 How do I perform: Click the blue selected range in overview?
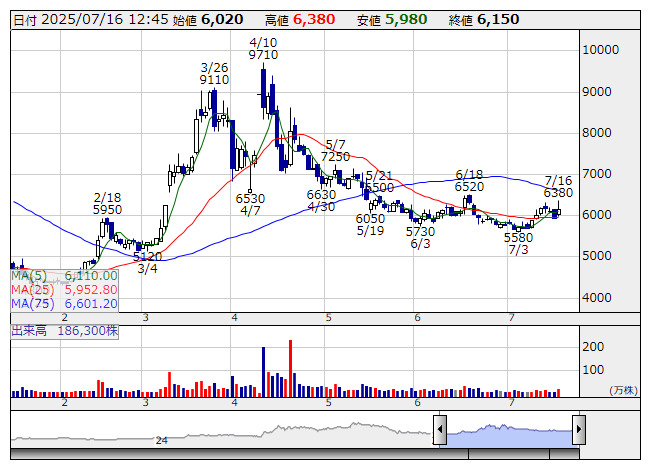pyautogui.click(x=508, y=432)
